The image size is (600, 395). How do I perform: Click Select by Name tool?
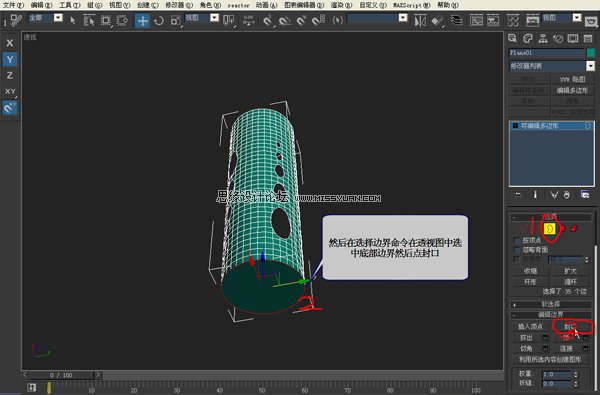89,20
